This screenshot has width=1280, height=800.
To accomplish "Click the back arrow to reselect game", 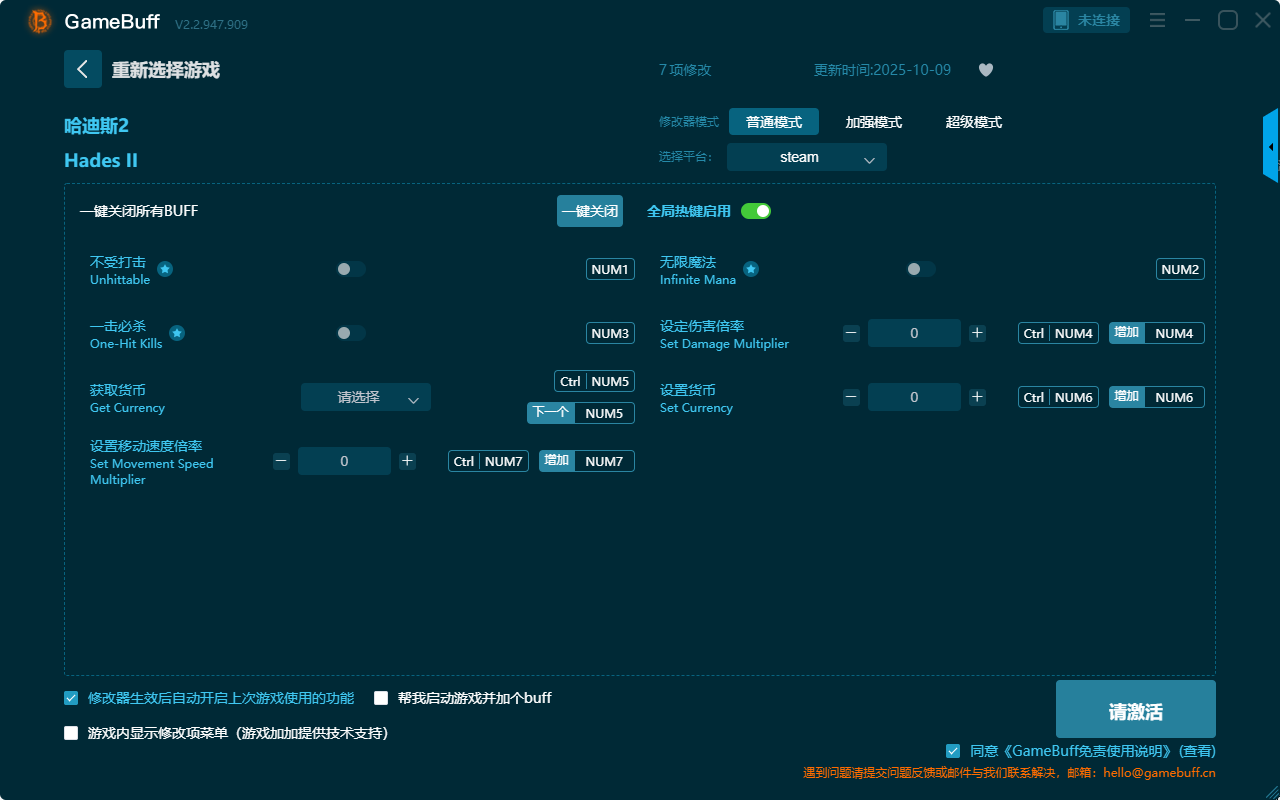I will (83, 69).
